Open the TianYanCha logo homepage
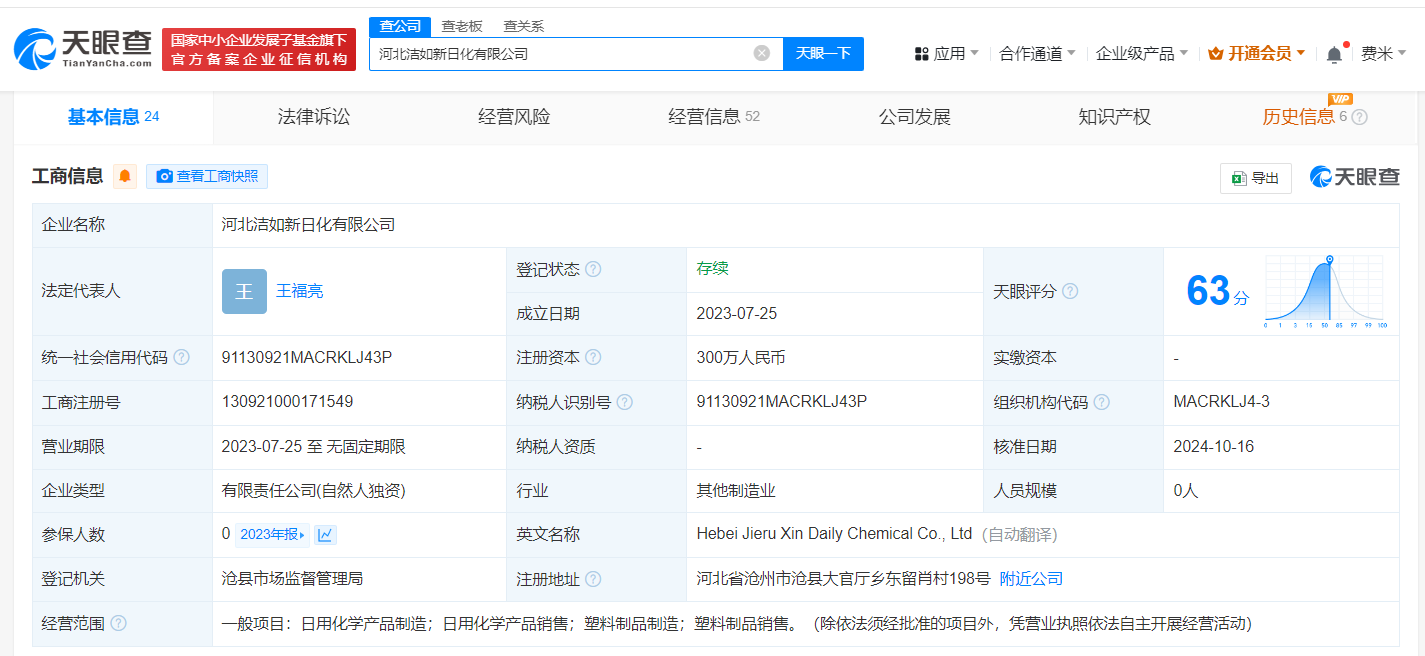 83,48
